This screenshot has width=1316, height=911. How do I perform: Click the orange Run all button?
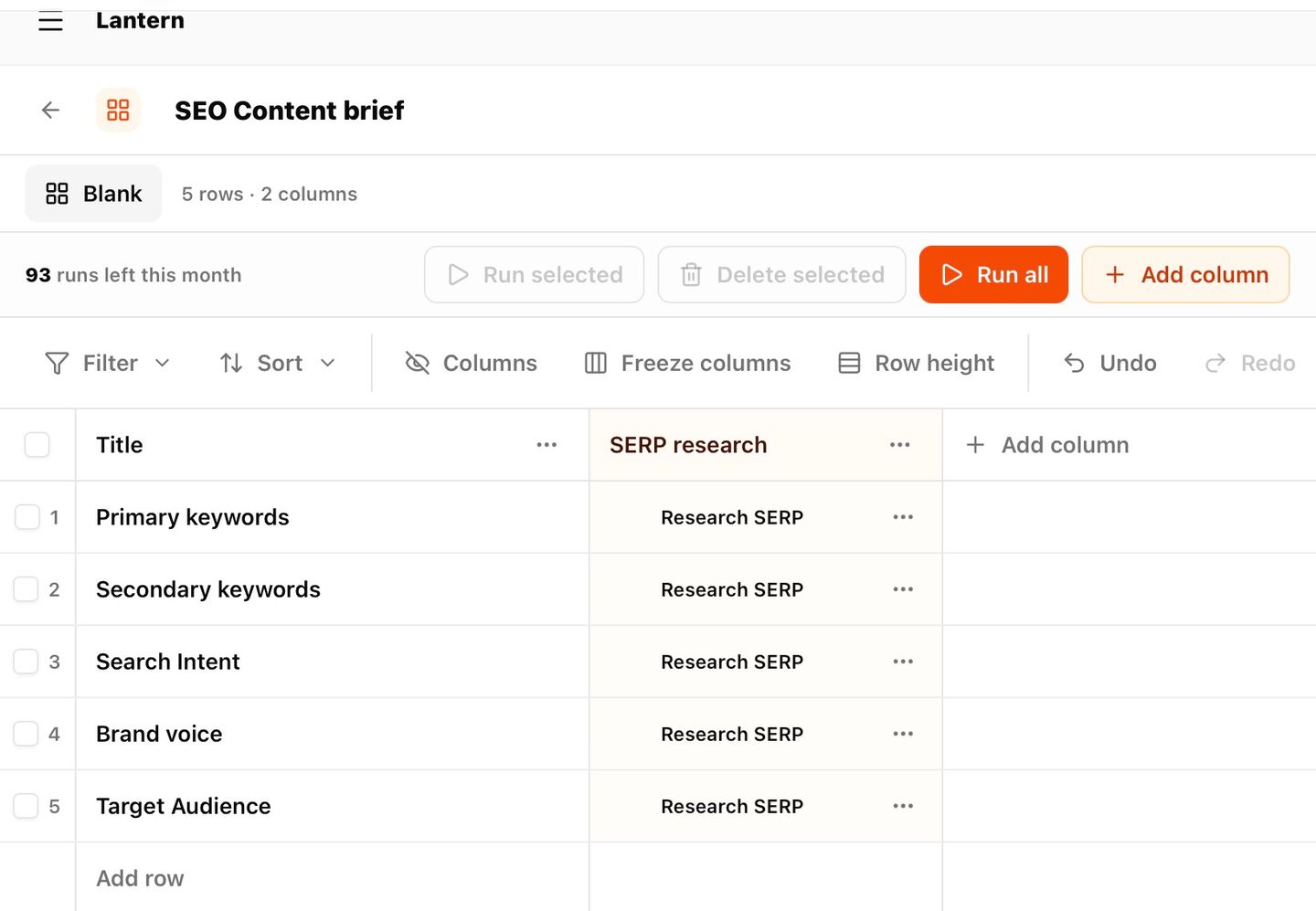[x=993, y=274]
